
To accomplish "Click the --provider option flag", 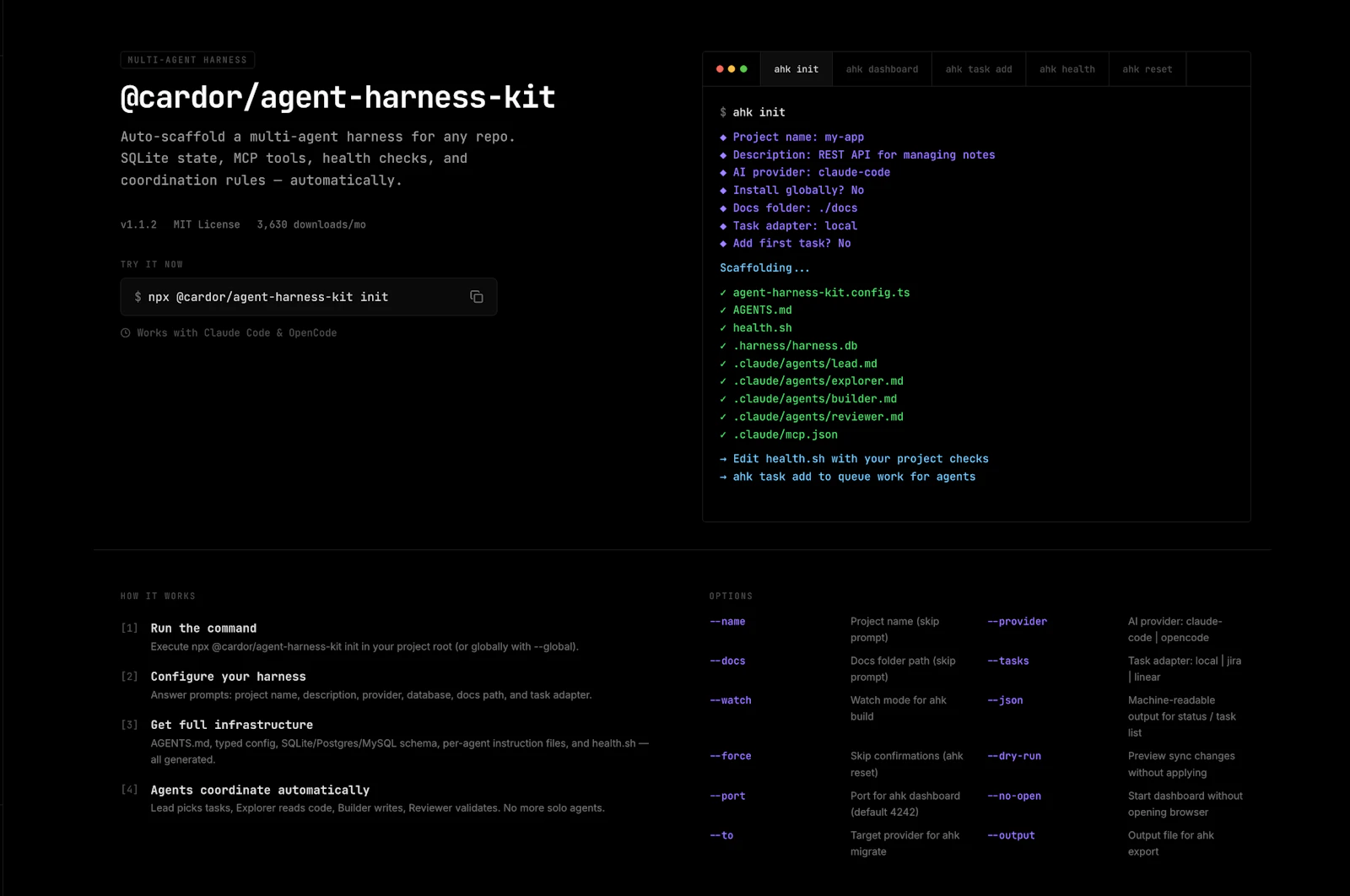I will tap(1018, 622).
